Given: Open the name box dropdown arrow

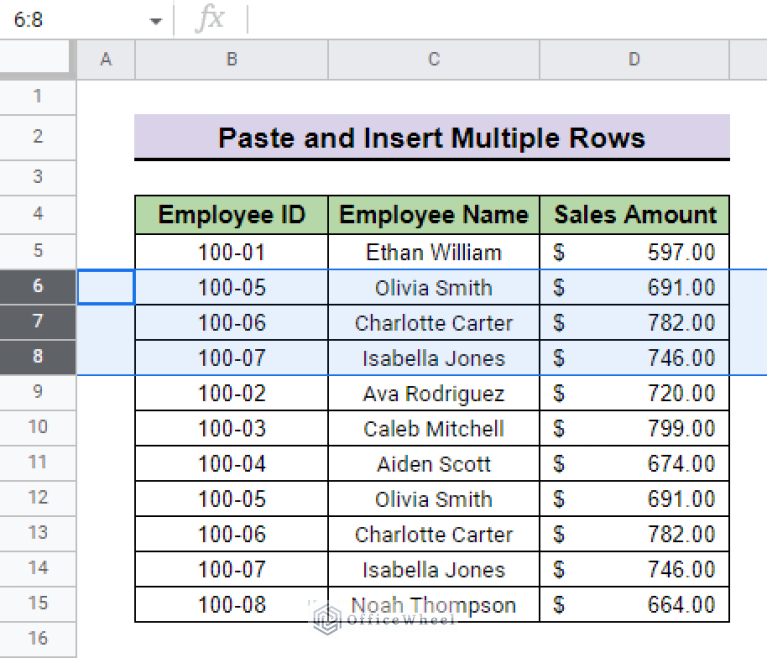Looking at the screenshot, I should [156, 21].
